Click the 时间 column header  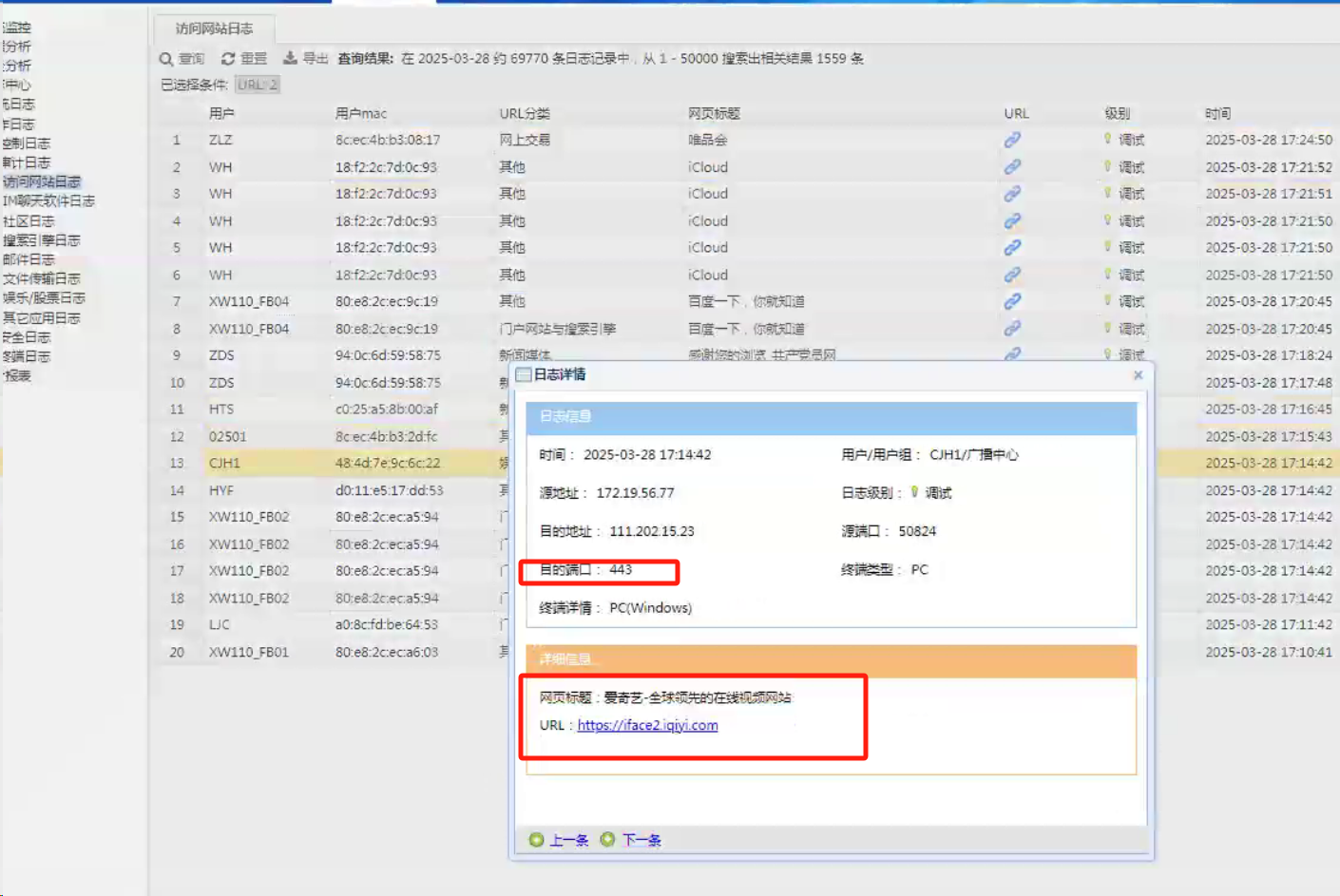pos(1217,113)
